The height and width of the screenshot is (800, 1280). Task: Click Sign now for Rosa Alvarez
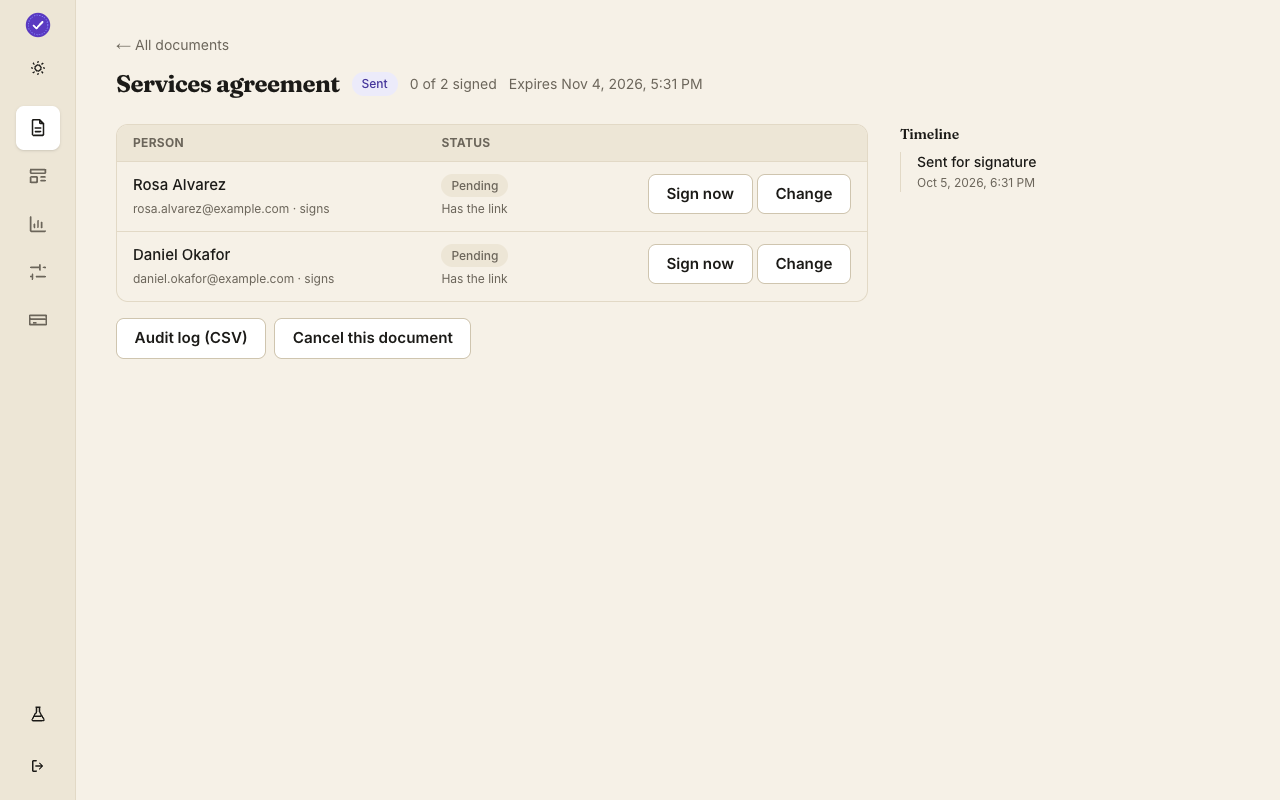click(x=700, y=194)
